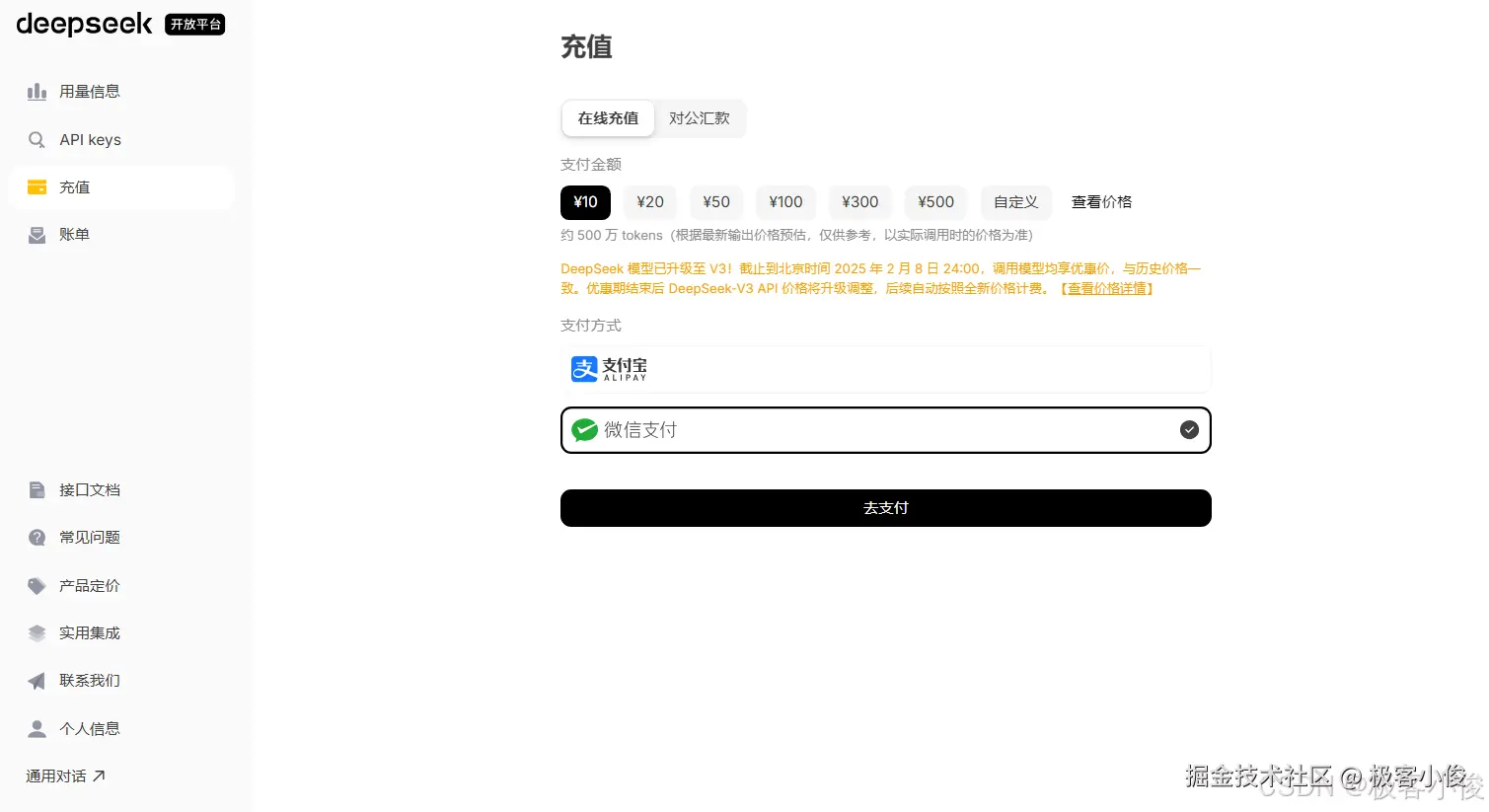Choose the ¥500 recharge amount
Image resolution: width=1489 pixels, height=812 pixels.
point(935,202)
